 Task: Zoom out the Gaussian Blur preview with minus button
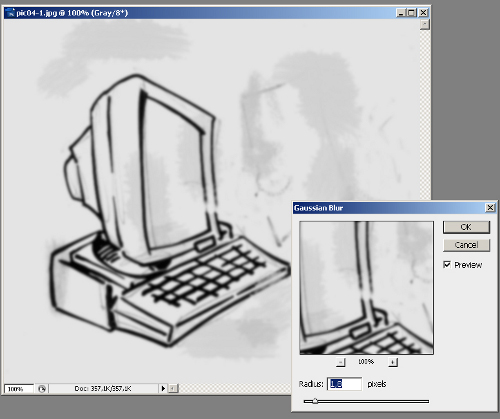pos(340,362)
